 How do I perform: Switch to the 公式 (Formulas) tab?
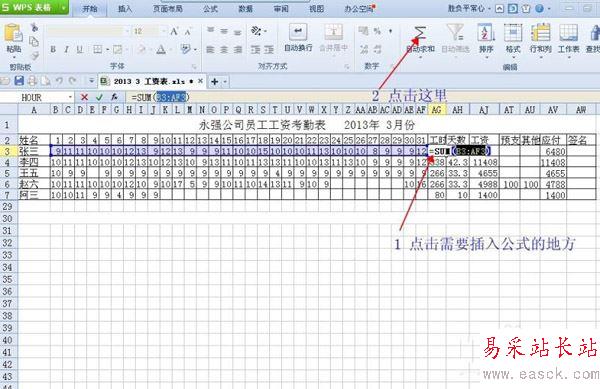click(x=210, y=8)
